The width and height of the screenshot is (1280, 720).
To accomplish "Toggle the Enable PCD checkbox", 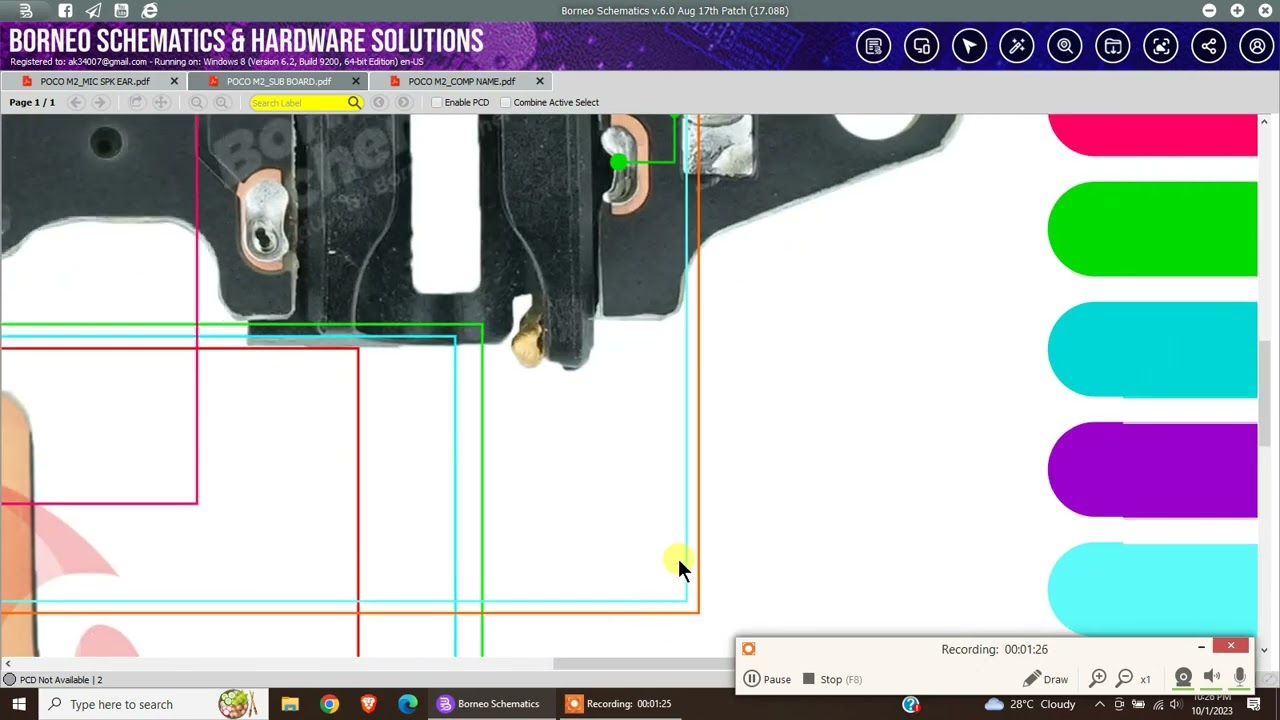I will [x=436, y=102].
